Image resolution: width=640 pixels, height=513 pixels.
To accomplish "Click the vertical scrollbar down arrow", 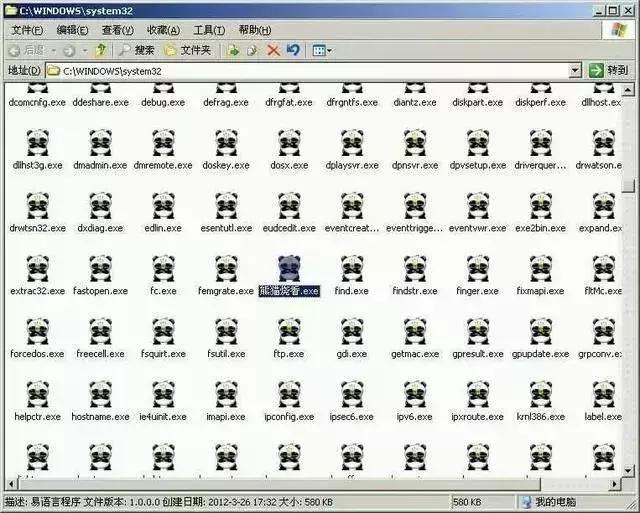I will click(628, 471).
